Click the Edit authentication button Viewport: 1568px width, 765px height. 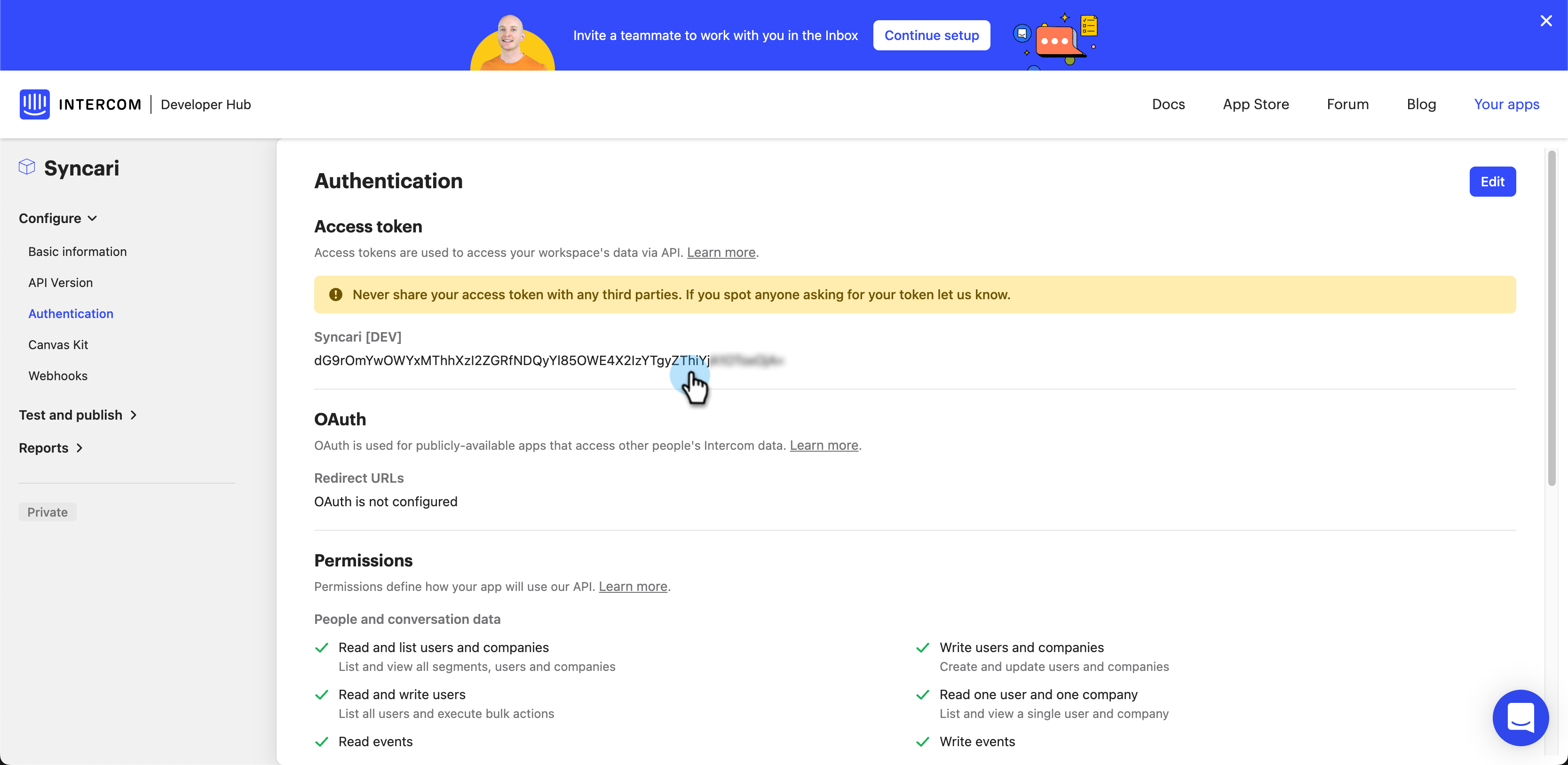tap(1492, 182)
